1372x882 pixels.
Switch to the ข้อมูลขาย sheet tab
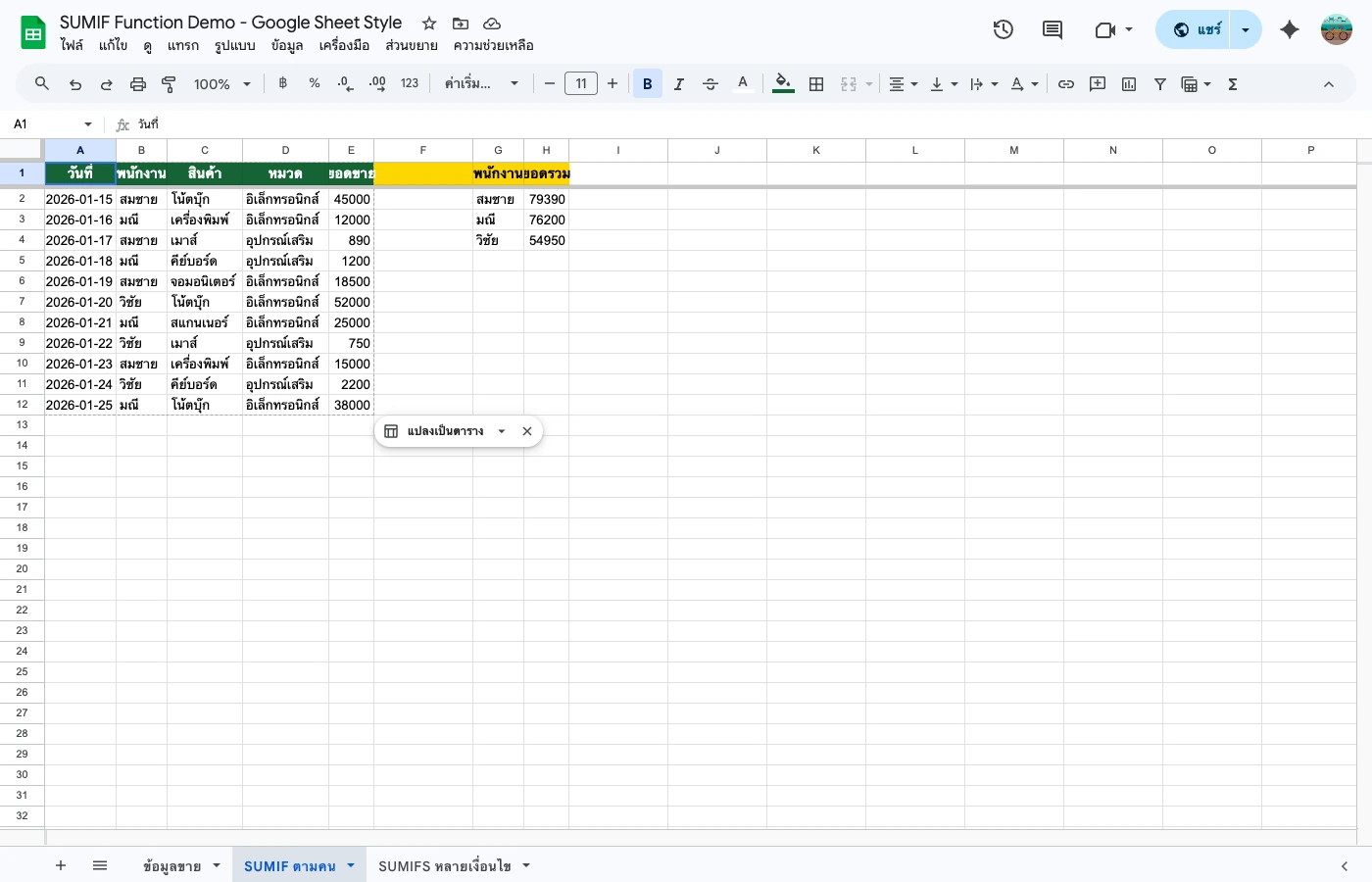point(172,866)
